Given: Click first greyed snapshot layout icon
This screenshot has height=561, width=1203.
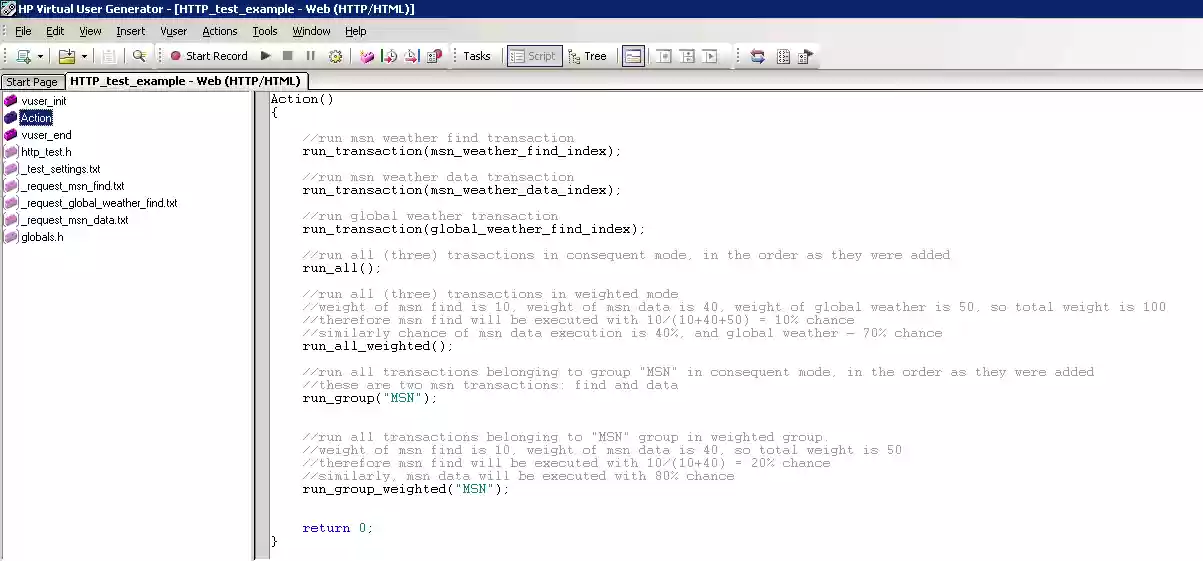Looking at the screenshot, I should 664,56.
